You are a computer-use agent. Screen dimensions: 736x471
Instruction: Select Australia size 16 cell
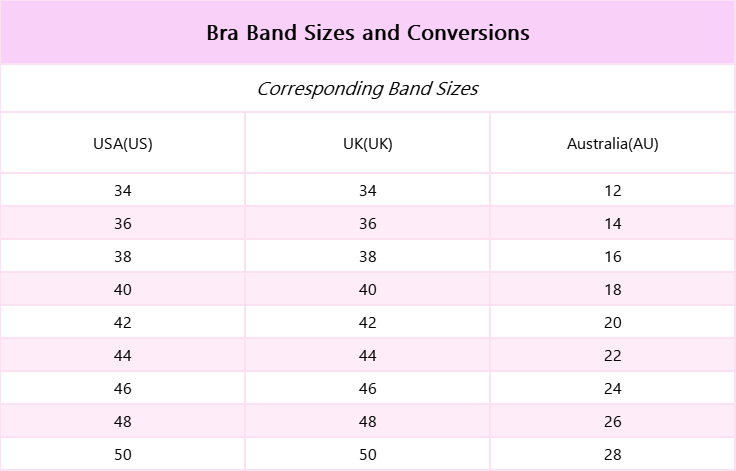[613, 257]
